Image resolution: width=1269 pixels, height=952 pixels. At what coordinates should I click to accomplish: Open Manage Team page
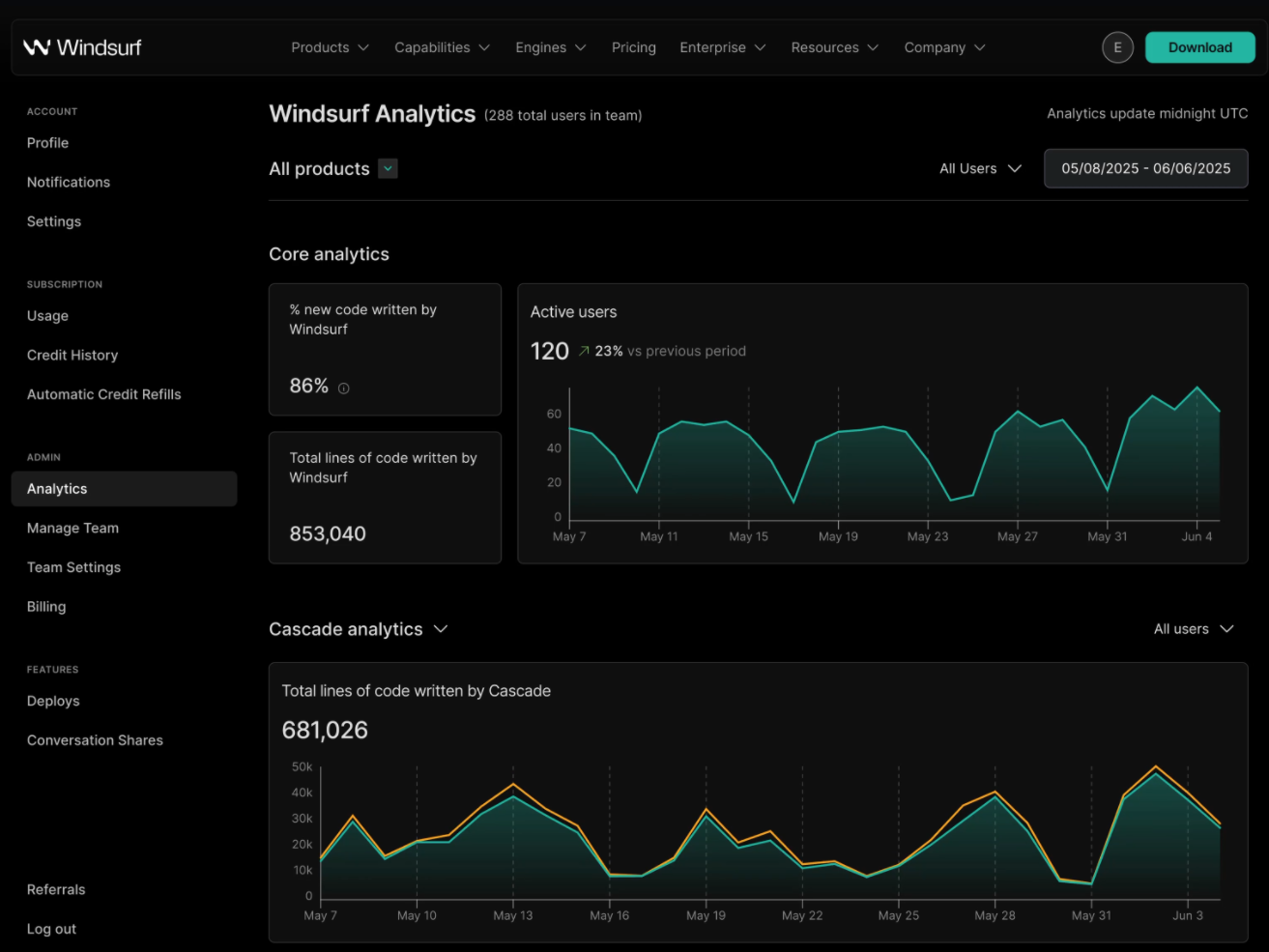point(72,528)
